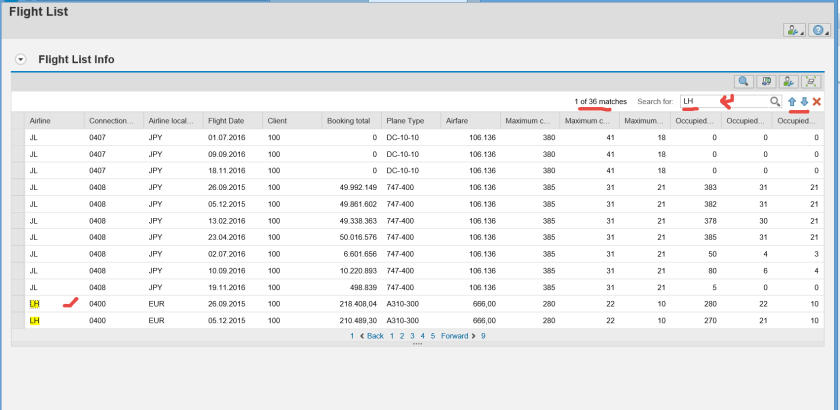This screenshot has height=410, width=840.
Task: Jump to next match with down arrow
Action: pos(804,102)
